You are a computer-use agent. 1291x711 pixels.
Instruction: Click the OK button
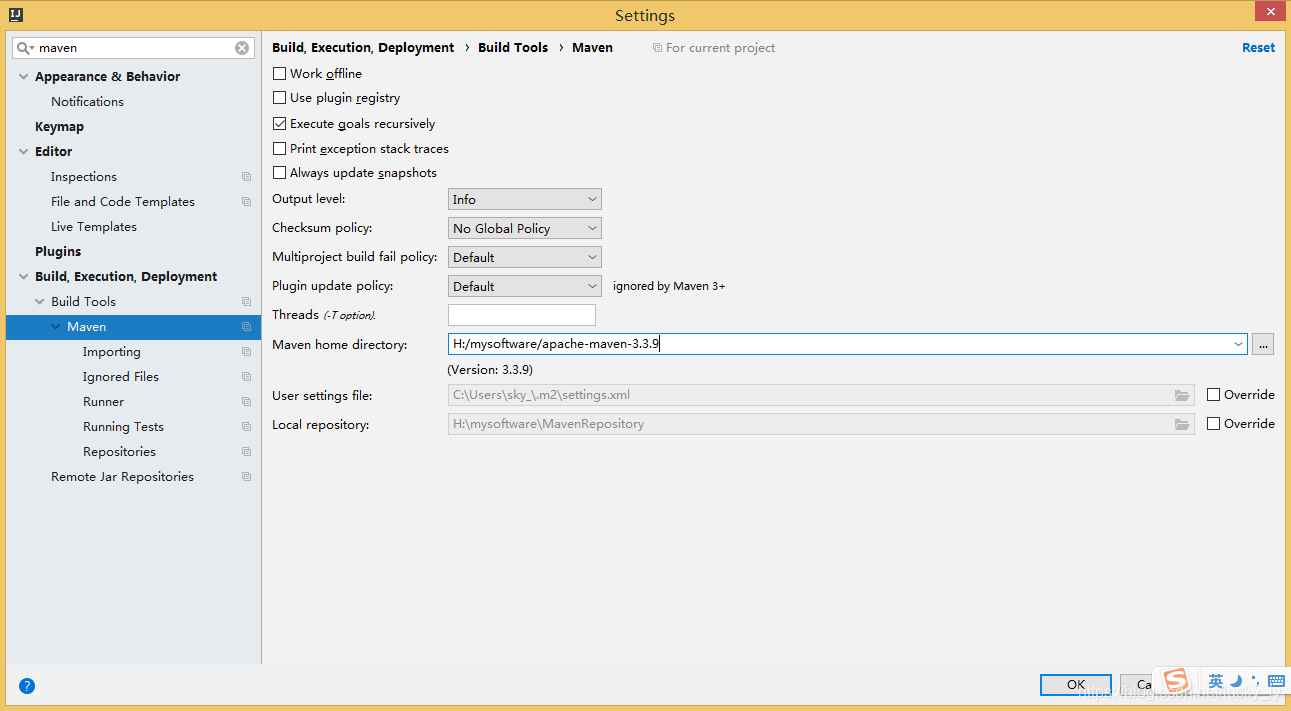point(1076,685)
